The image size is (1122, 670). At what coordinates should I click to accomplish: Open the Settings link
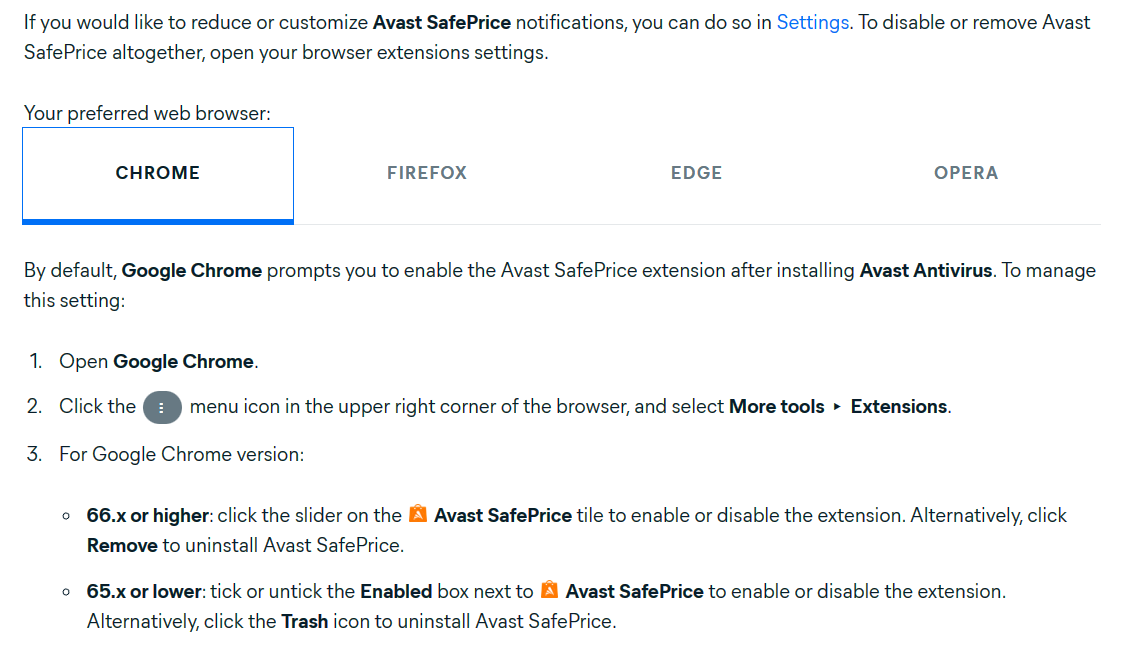812,22
